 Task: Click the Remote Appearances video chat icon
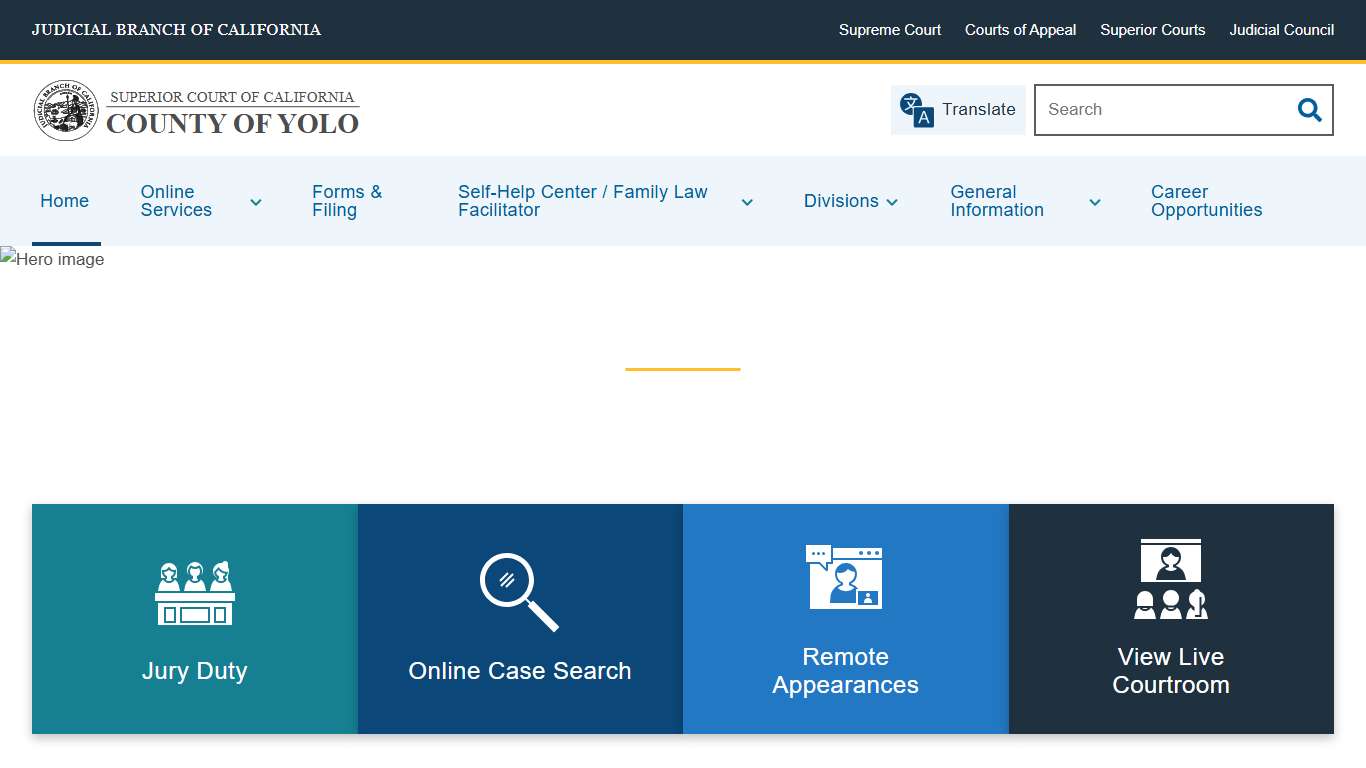coord(845,577)
